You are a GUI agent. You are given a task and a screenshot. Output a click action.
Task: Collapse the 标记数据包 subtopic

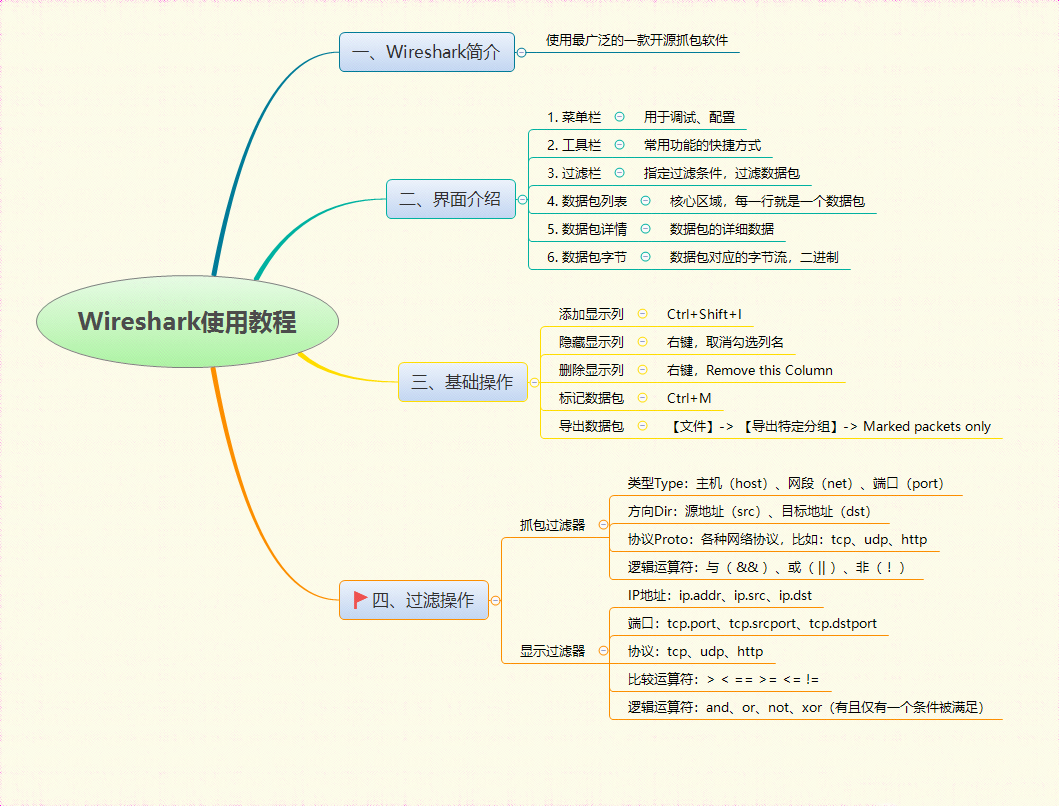tap(643, 398)
